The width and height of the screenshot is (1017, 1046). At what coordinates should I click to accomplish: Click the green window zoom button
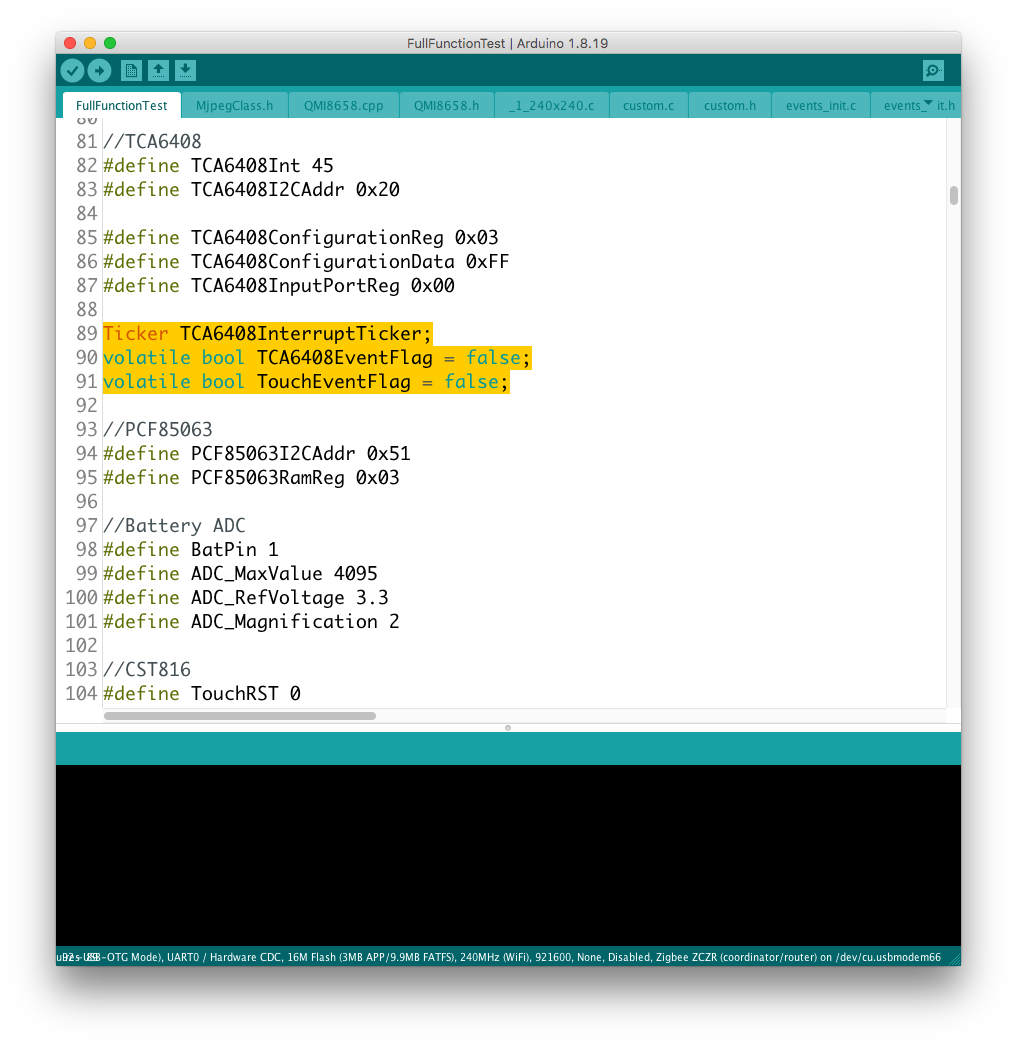(x=110, y=43)
